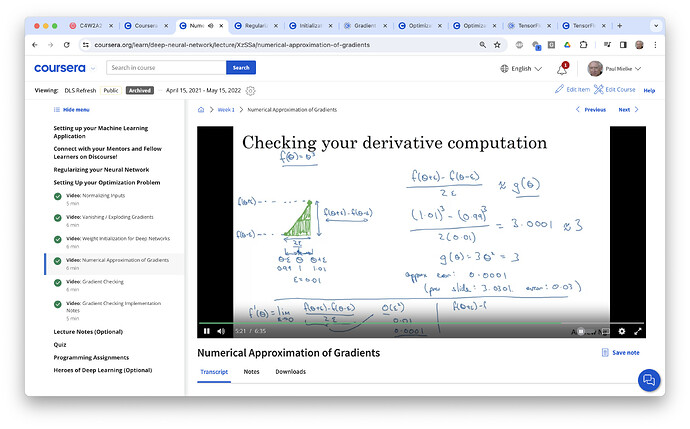Go back in browser
Screen dimensions: 690x429
pos(35,45)
